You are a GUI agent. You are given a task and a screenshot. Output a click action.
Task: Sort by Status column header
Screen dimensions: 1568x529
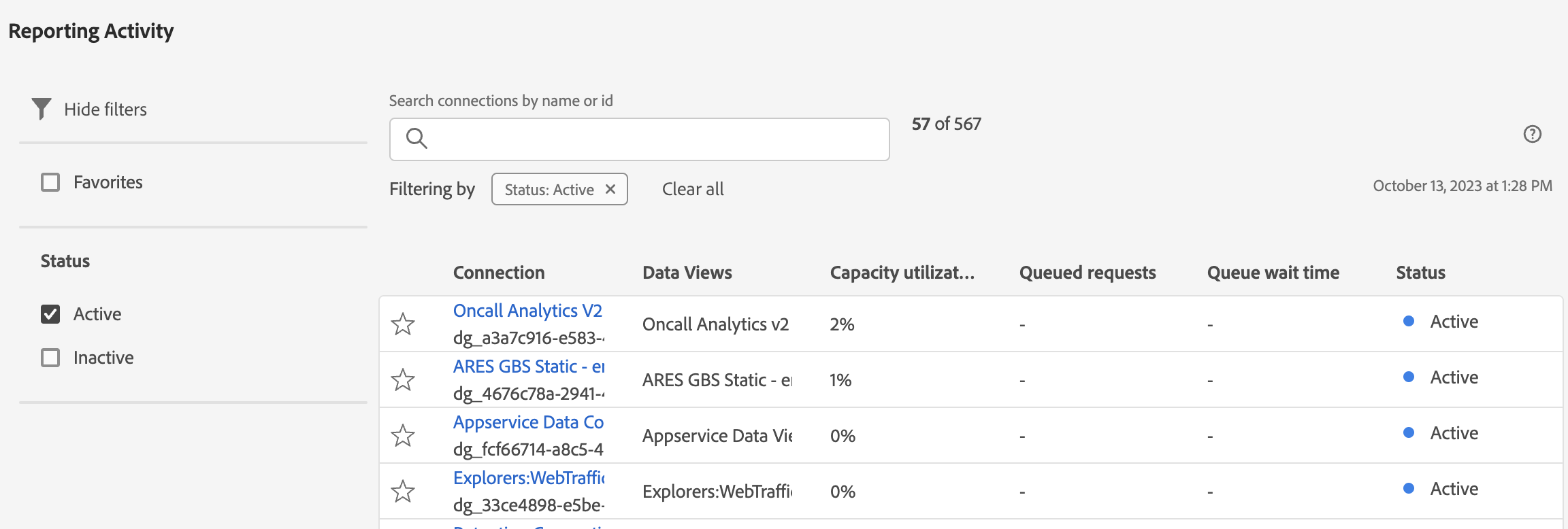click(x=1420, y=273)
